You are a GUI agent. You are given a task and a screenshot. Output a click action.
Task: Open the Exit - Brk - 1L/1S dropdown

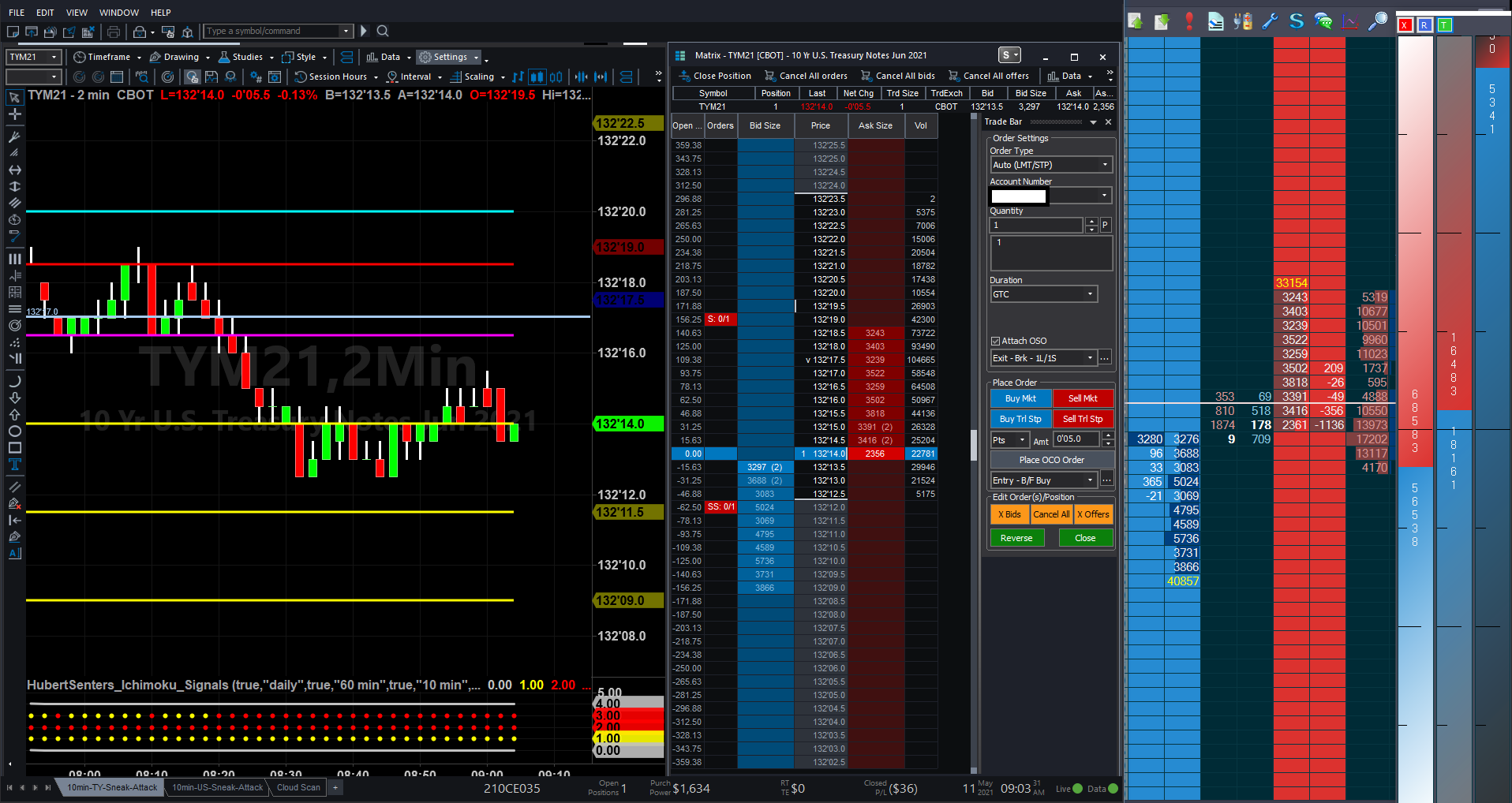click(x=1044, y=358)
